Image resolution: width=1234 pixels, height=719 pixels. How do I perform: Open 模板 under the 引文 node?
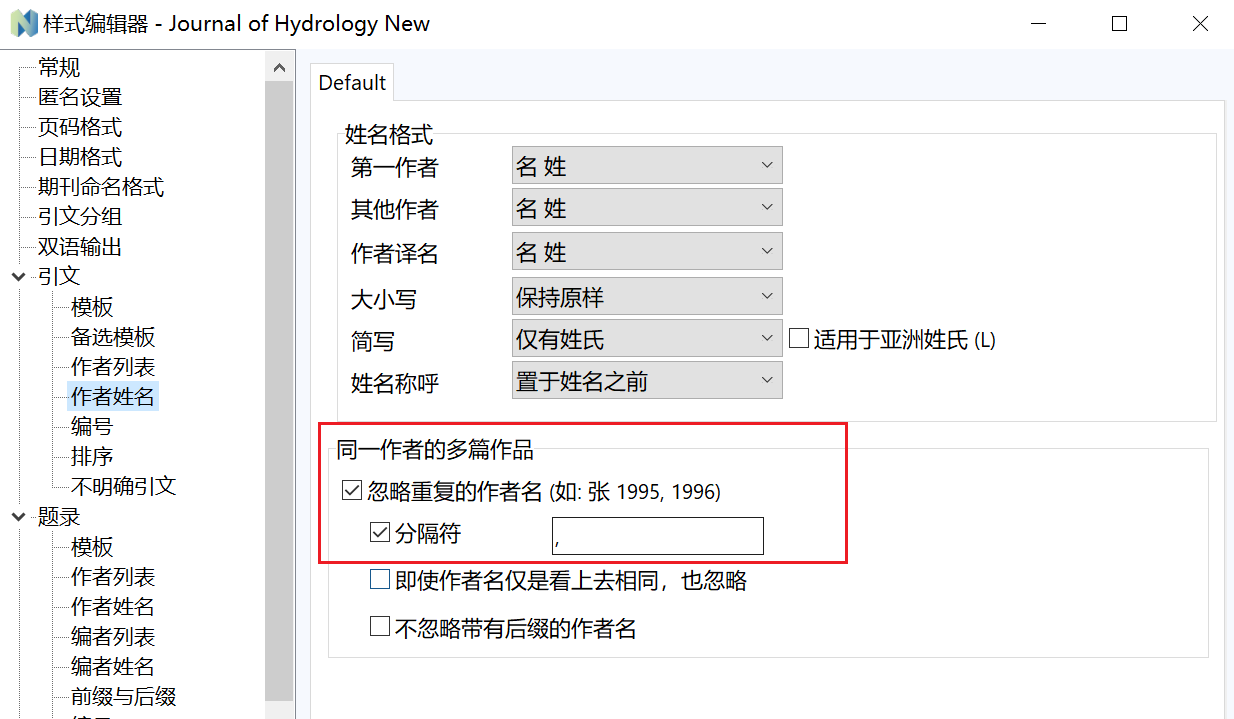pyautogui.click(x=92, y=307)
